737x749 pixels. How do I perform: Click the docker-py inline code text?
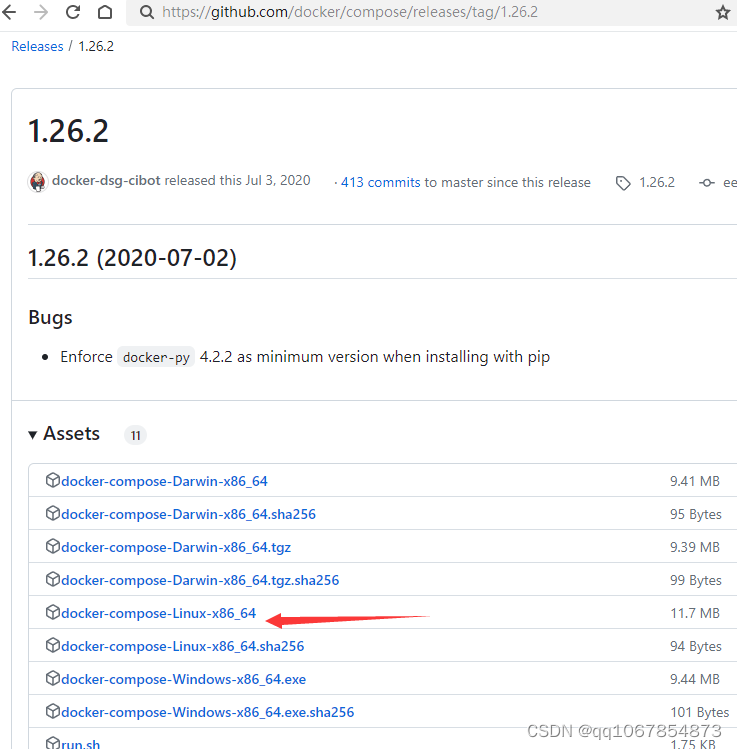pyautogui.click(x=156, y=357)
